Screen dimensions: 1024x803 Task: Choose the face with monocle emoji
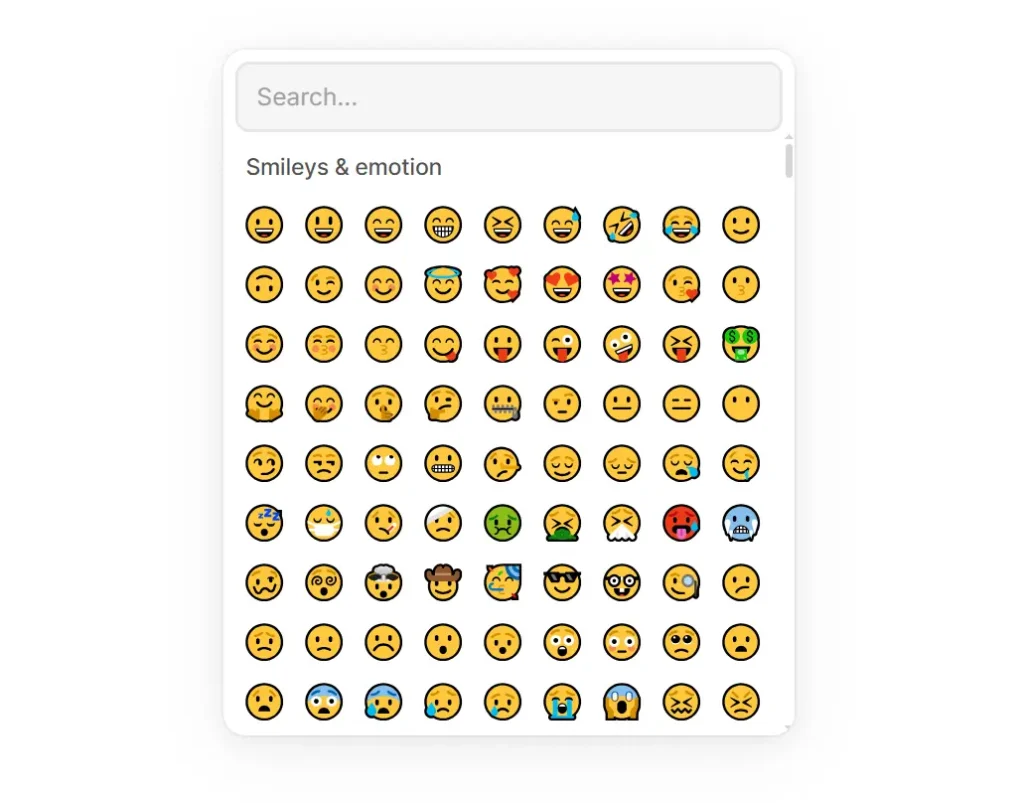pyautogui.click(x=682, y=583)
